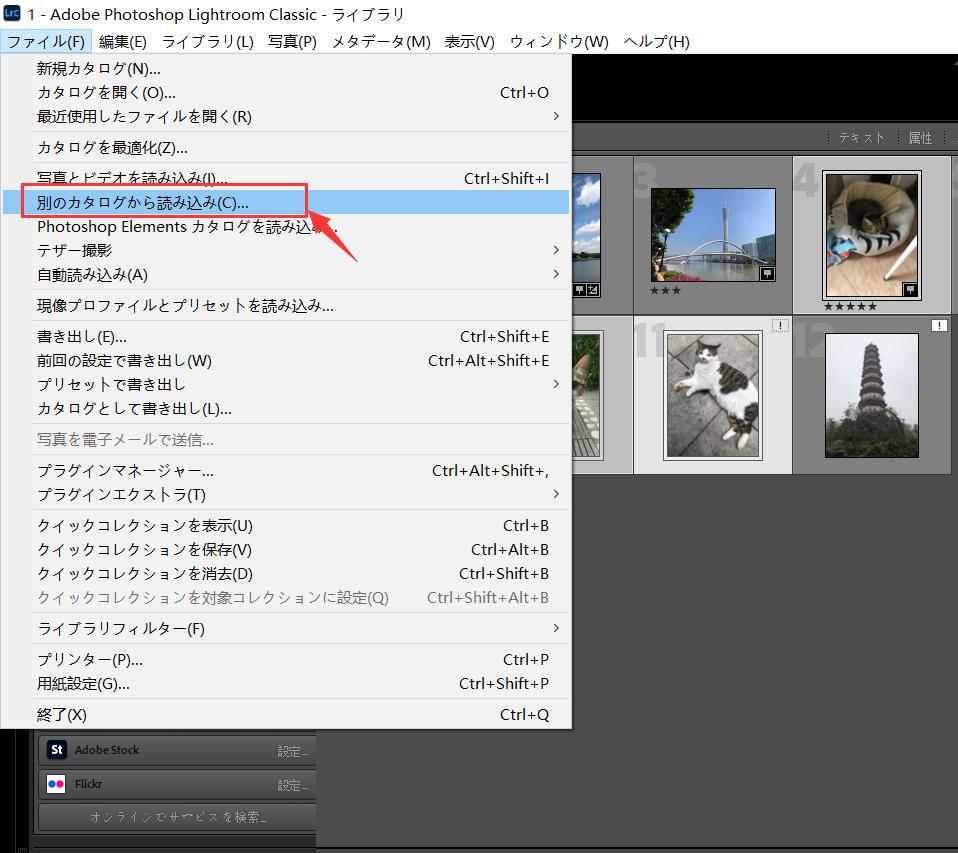Image resolution: width=958 pixels, height=853 pixels.
Task: Open the 写真(P) menu in the menu bar
Action: [292, 42]
